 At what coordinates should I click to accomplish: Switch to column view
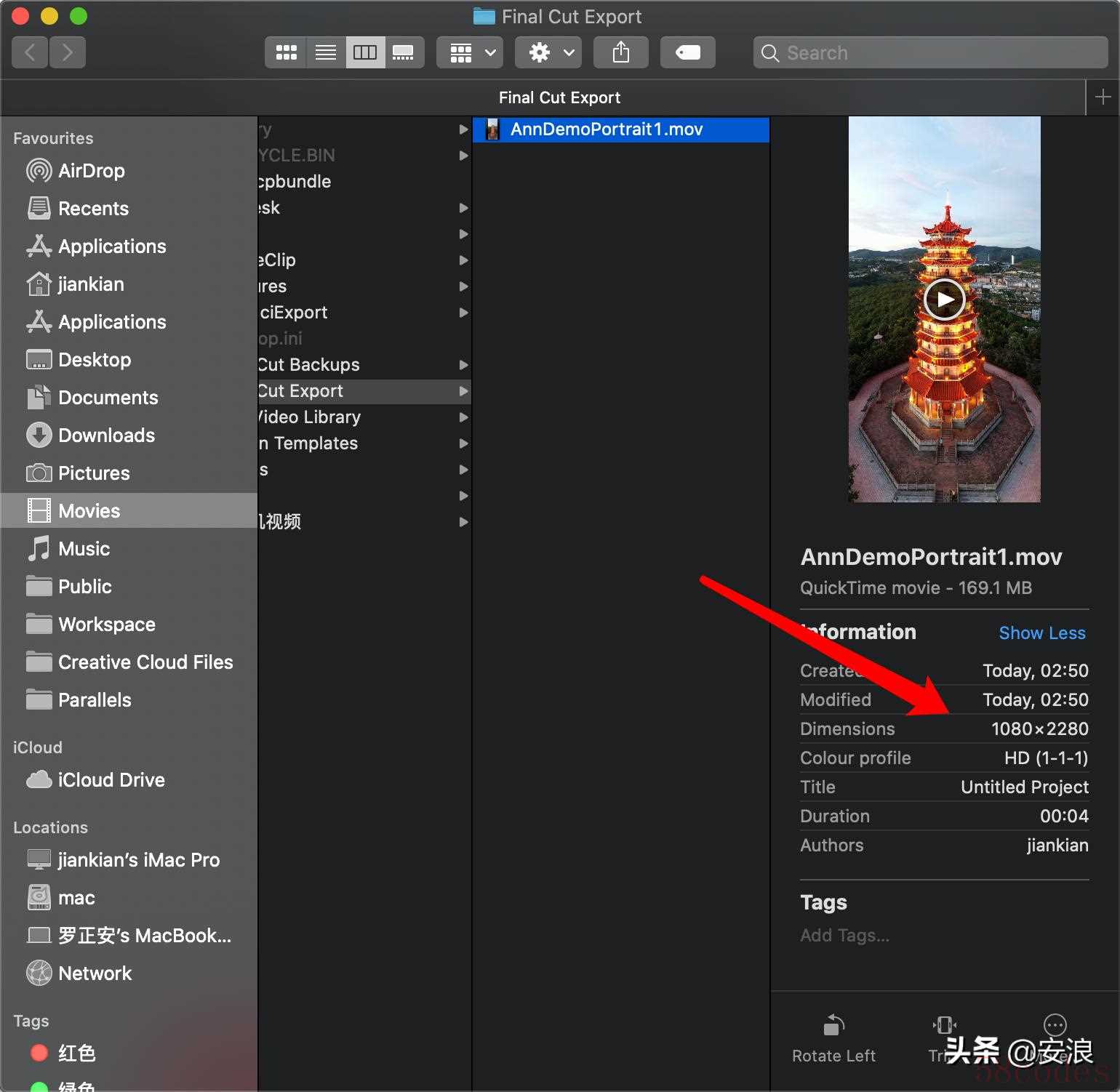[365, 52]
